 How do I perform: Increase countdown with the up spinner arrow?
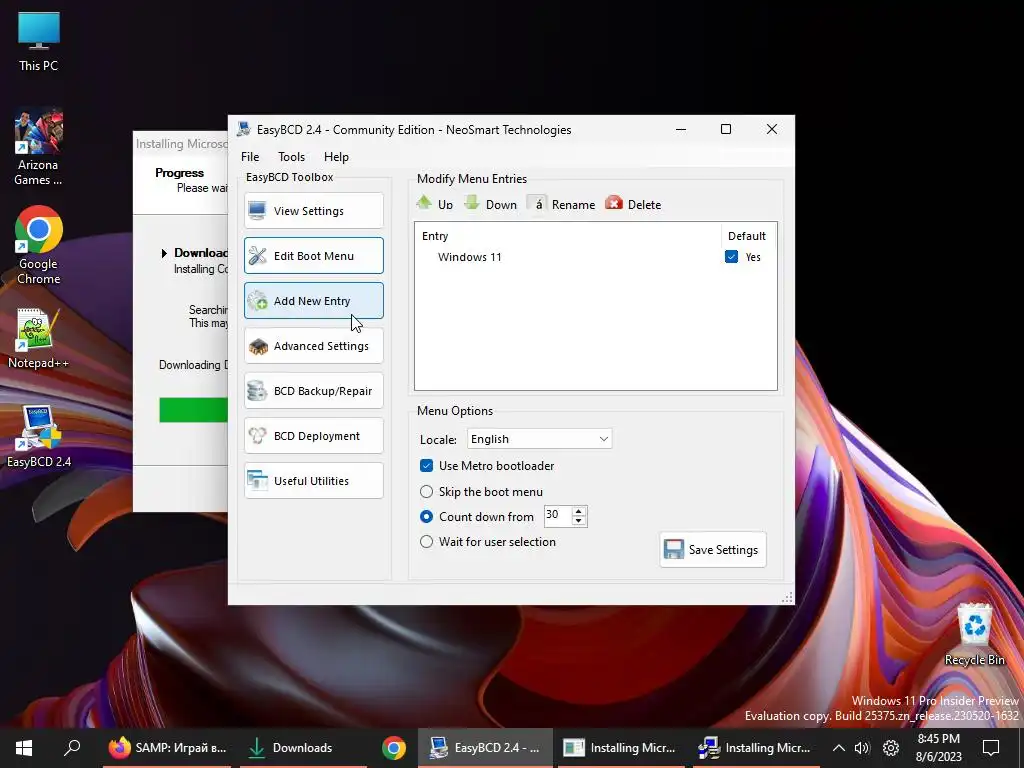pos(579,511)
